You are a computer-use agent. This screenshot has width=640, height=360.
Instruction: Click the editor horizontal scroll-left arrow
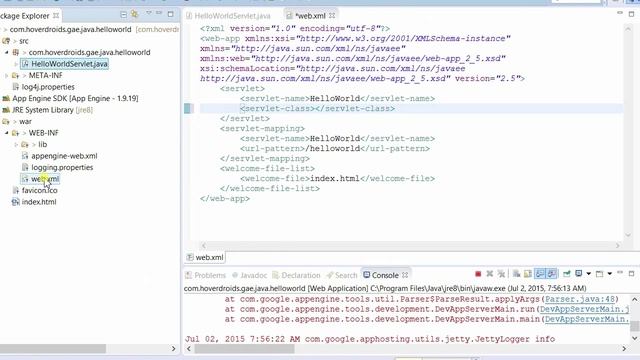coord(204,245)
